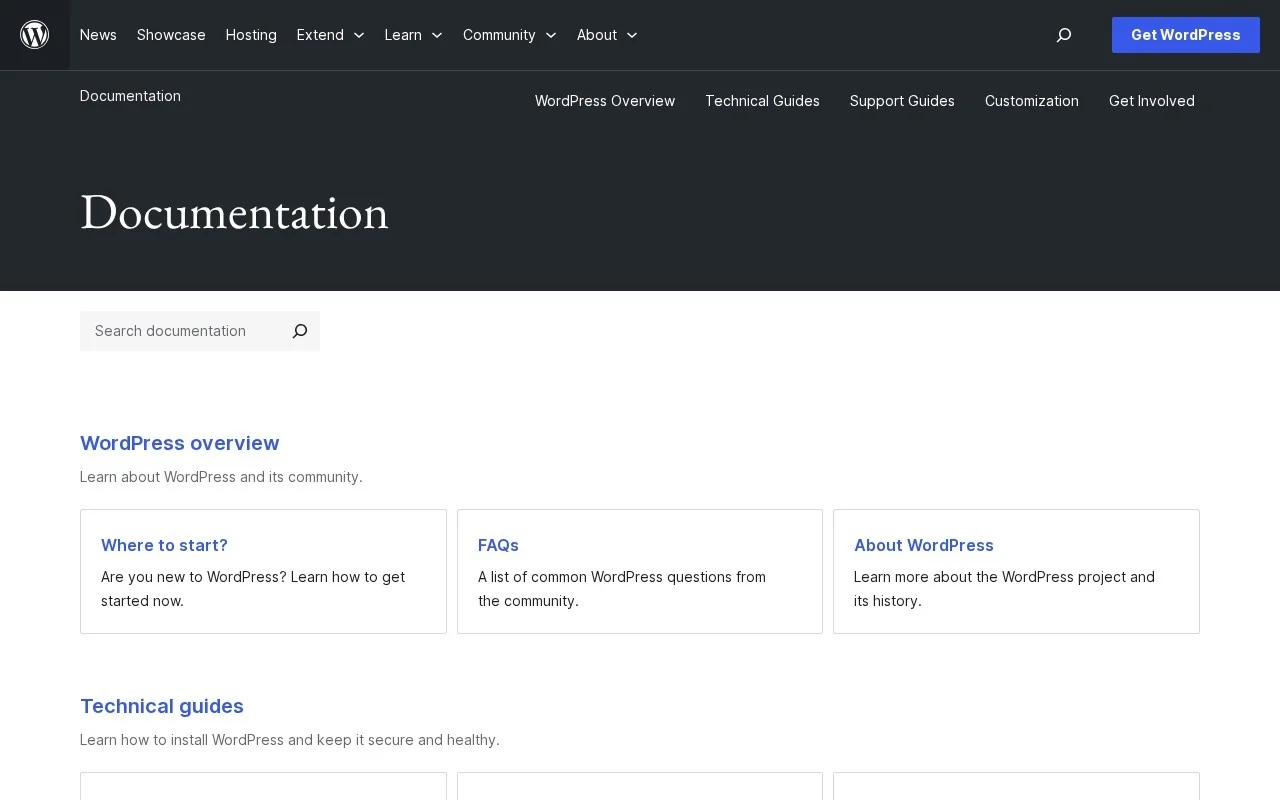Open the FAQs card link
The height and width of the screenshot is (800, 1280).
tap(498, 545)
